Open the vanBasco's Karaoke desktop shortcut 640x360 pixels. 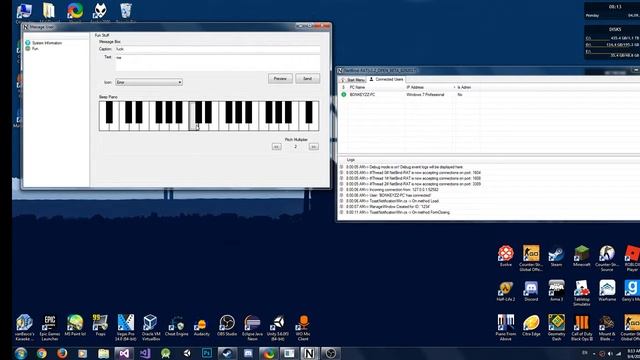tap(24, 328)
